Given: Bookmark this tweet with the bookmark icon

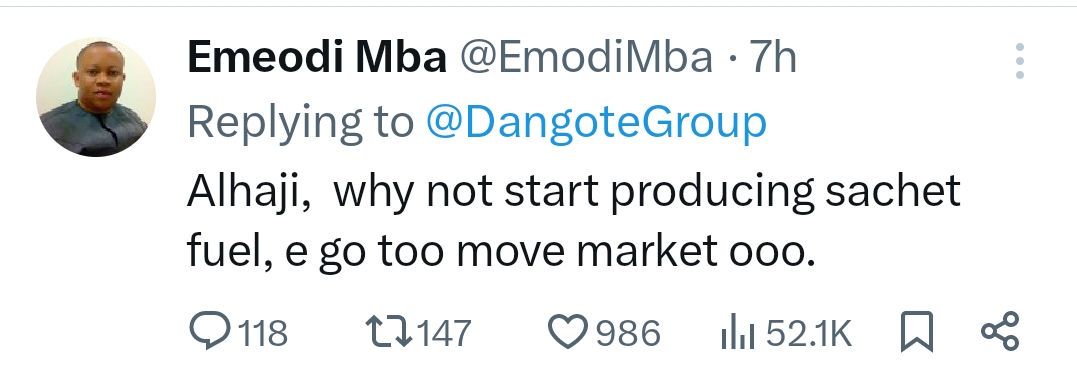Looking at the screenshot, I should (x=917, y=332).
